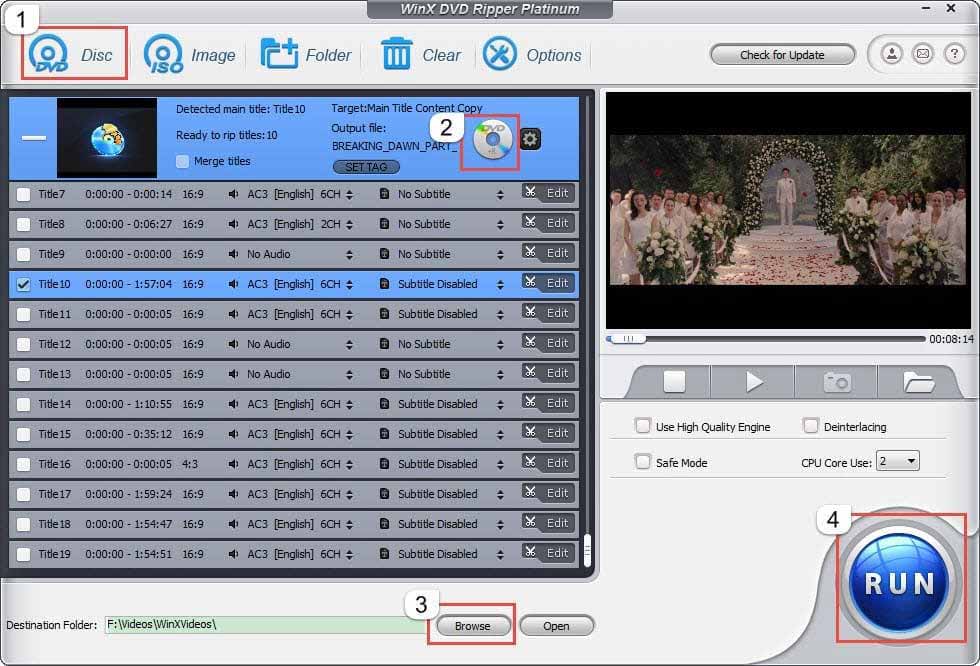The width and height of the screenshot is (980, 666).
Task: Edit Title16 with scissors Edit button
Action: point(548,463)
